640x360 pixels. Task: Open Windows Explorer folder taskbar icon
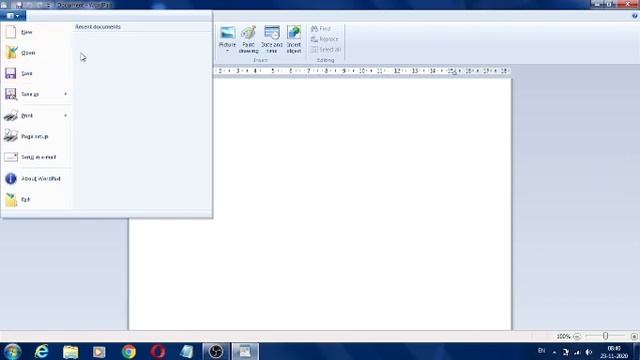pyautogui.click(x=71, y=351)
